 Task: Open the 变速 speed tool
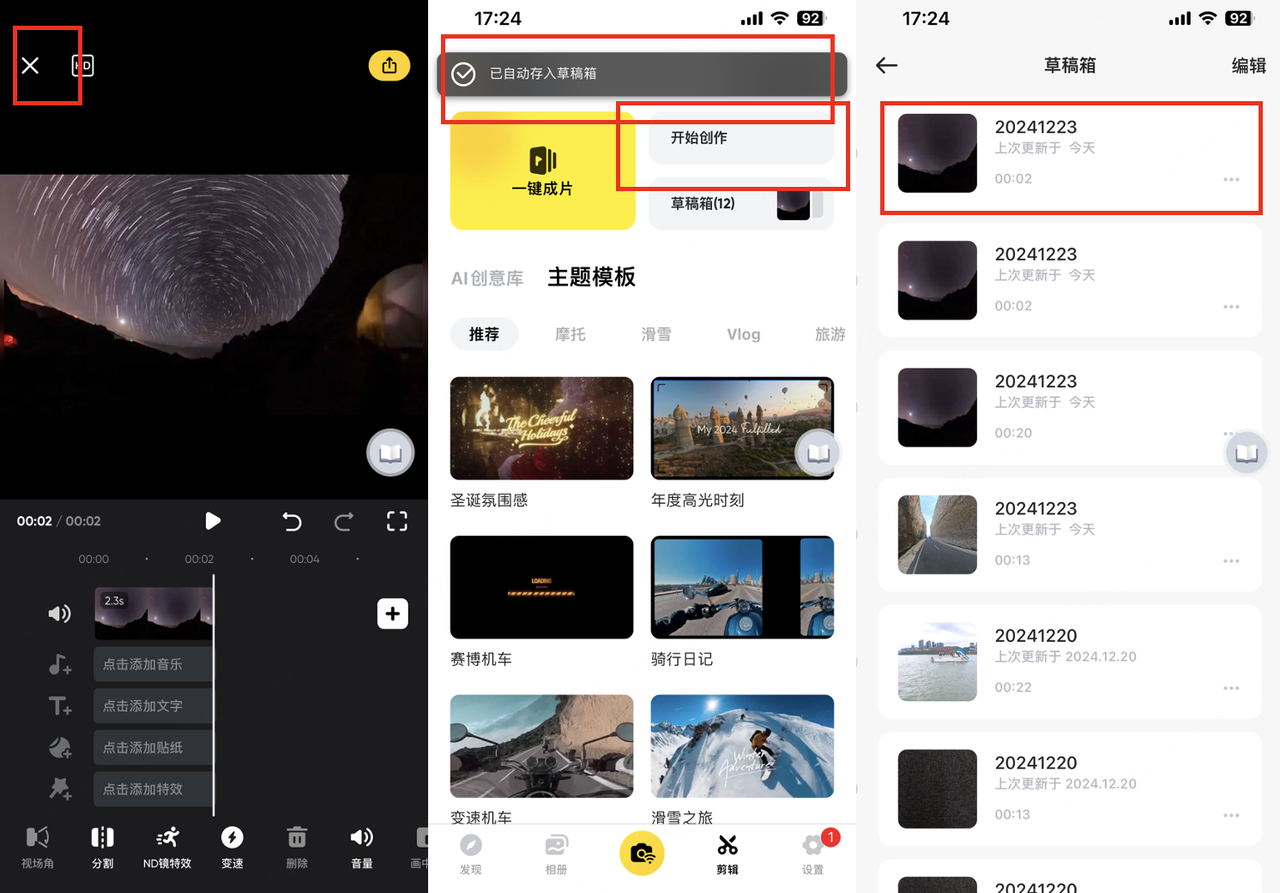(232, 846)
